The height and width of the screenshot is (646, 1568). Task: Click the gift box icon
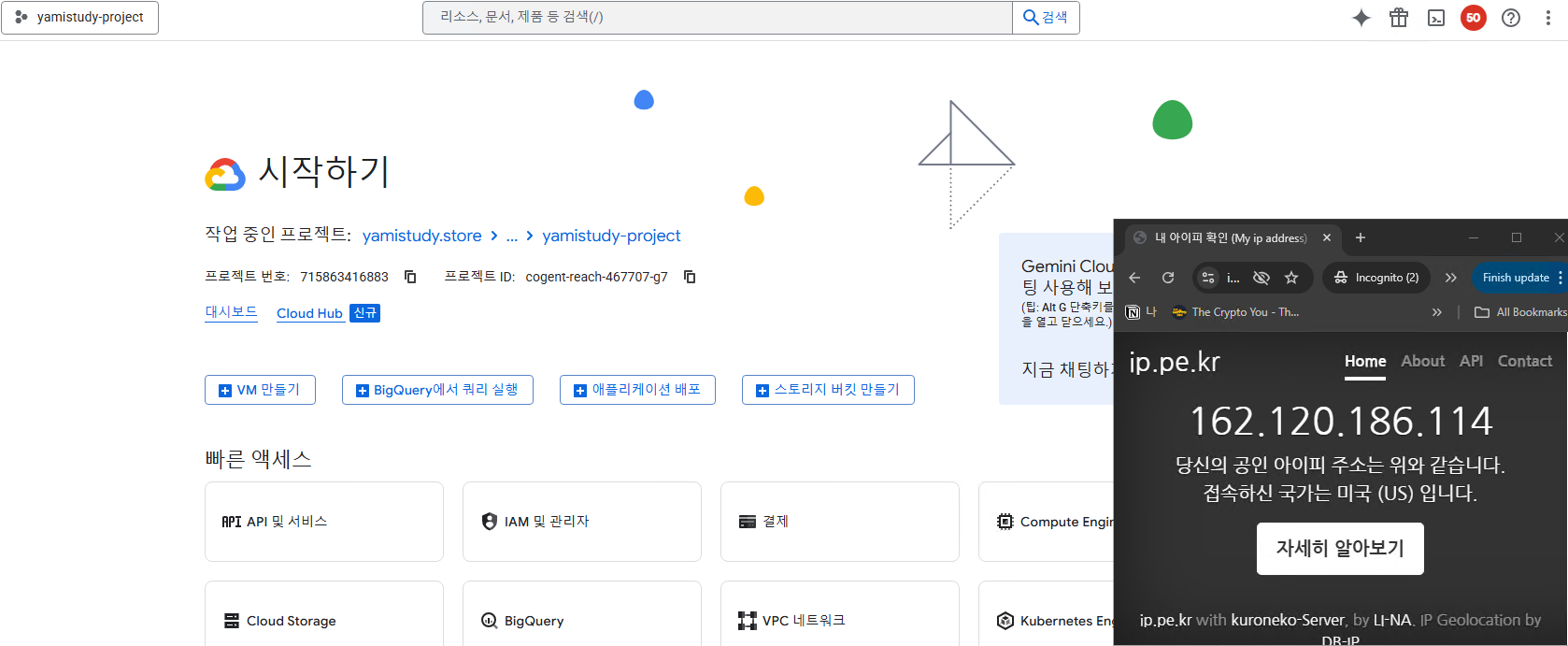(x=1399, y=18)
